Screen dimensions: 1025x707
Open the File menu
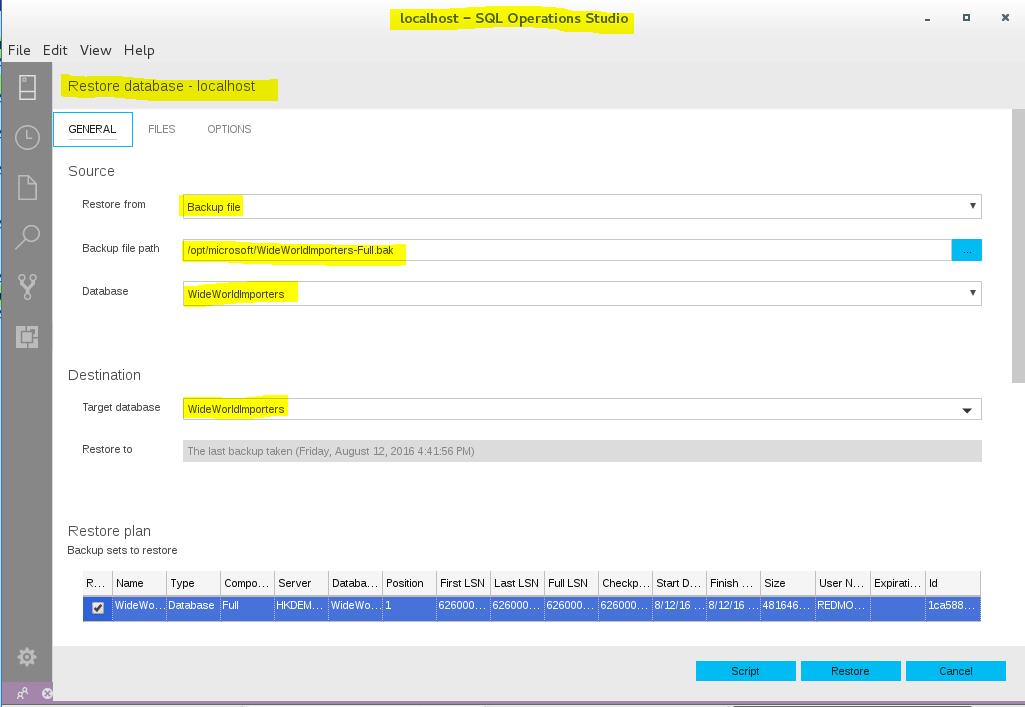(x=19, y=50)
